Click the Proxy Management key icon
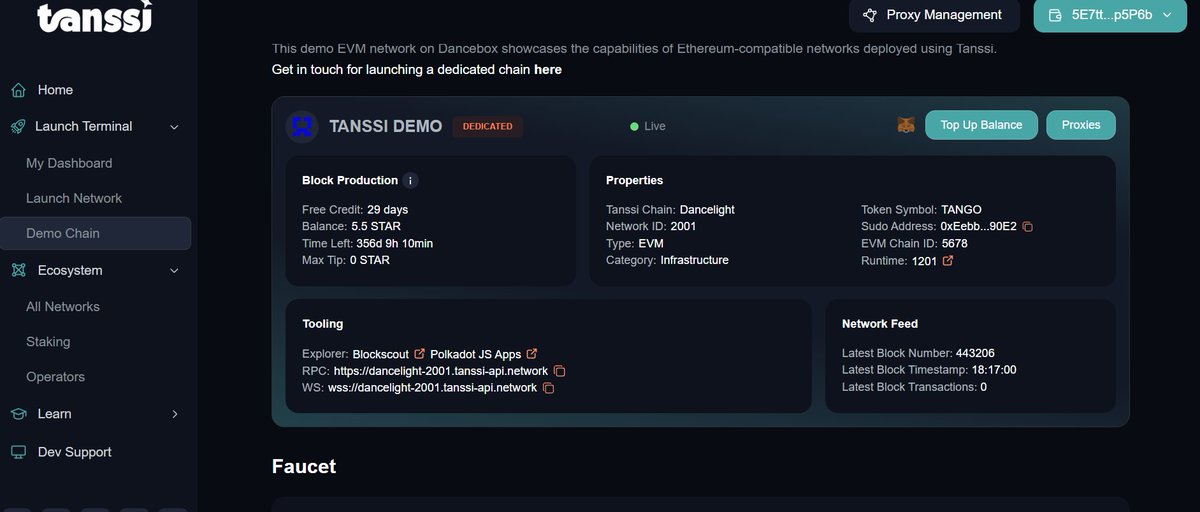This screenshot has height=512, width=1200. [869, 15]
